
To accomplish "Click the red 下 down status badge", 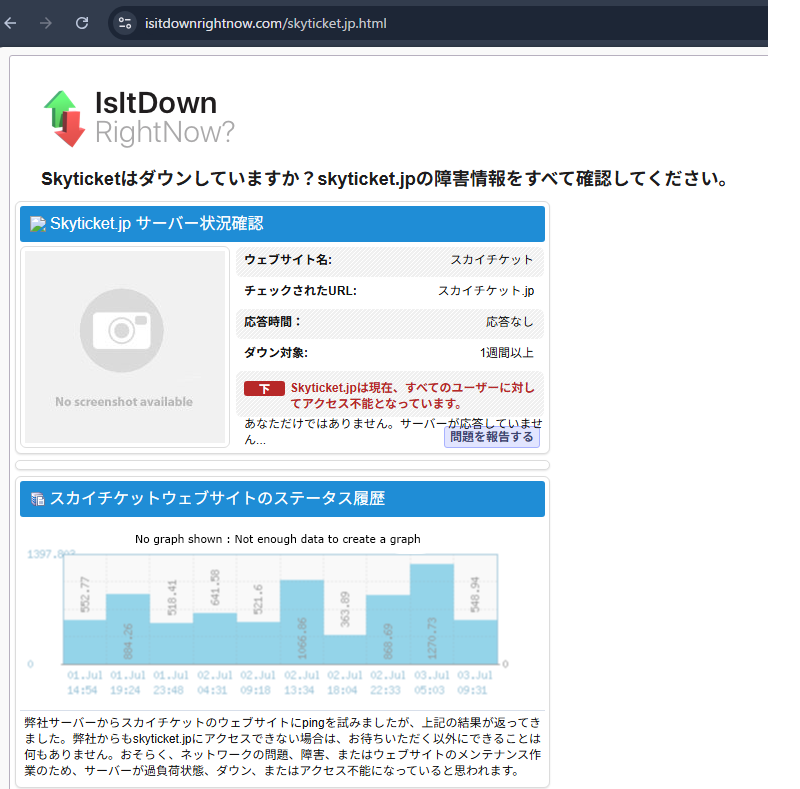I will (x=264, y=389).
